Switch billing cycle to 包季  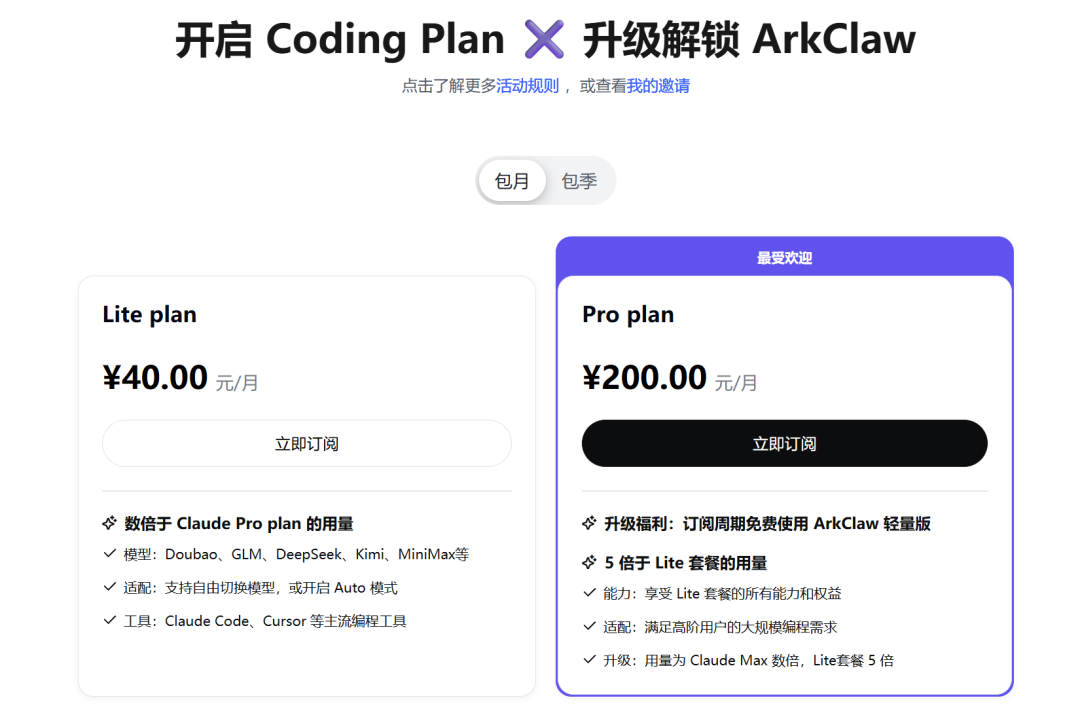click(x=579, y=181)
